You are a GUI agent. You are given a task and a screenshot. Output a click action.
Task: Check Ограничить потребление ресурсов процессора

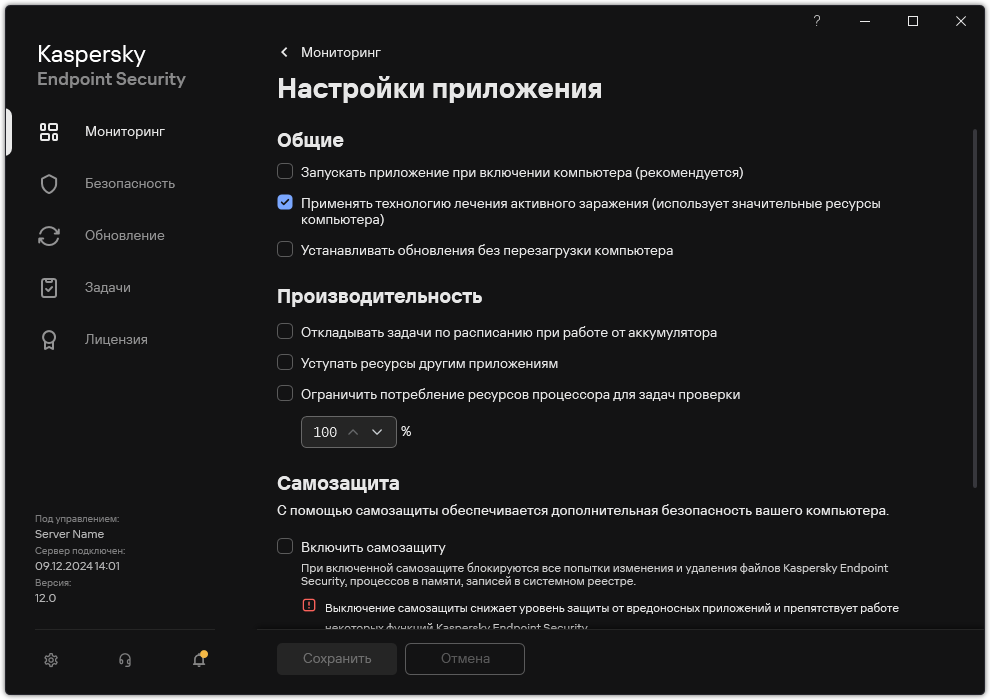click(285, 393)
